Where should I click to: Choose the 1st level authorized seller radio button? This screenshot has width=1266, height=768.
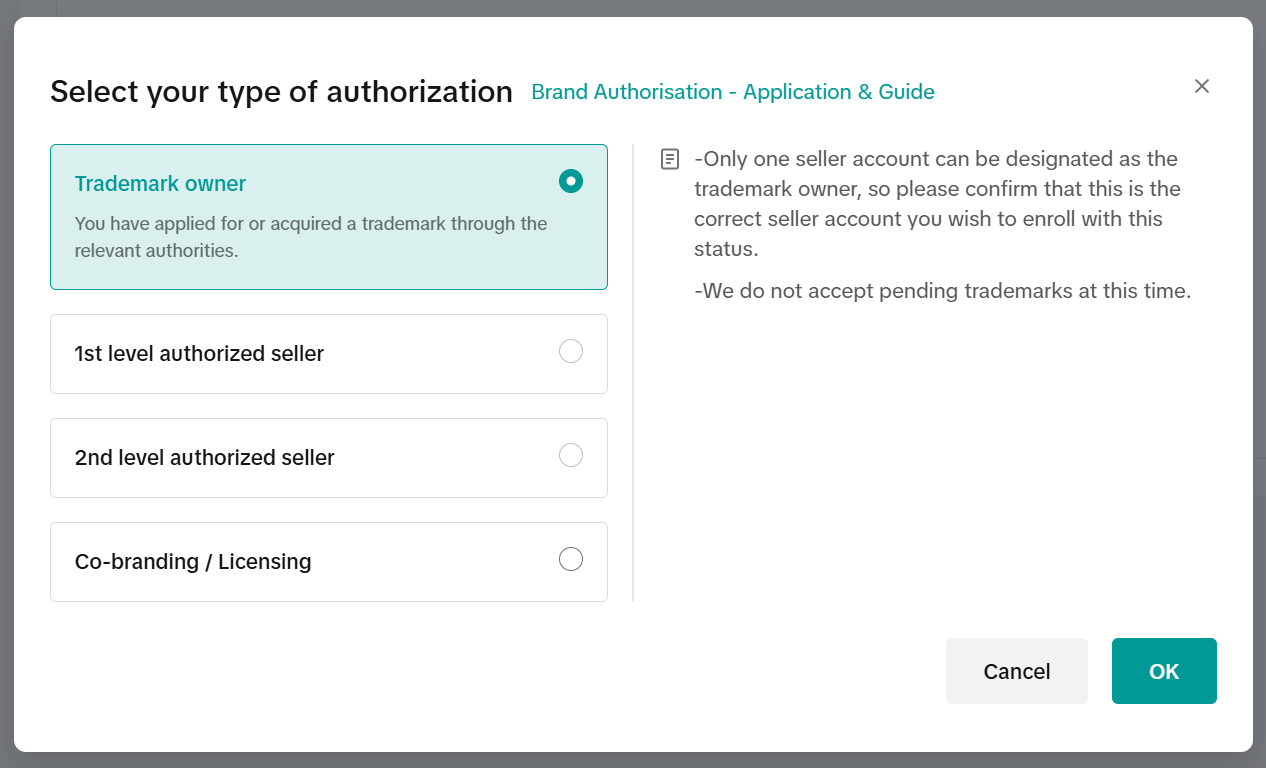click(571, 351)
